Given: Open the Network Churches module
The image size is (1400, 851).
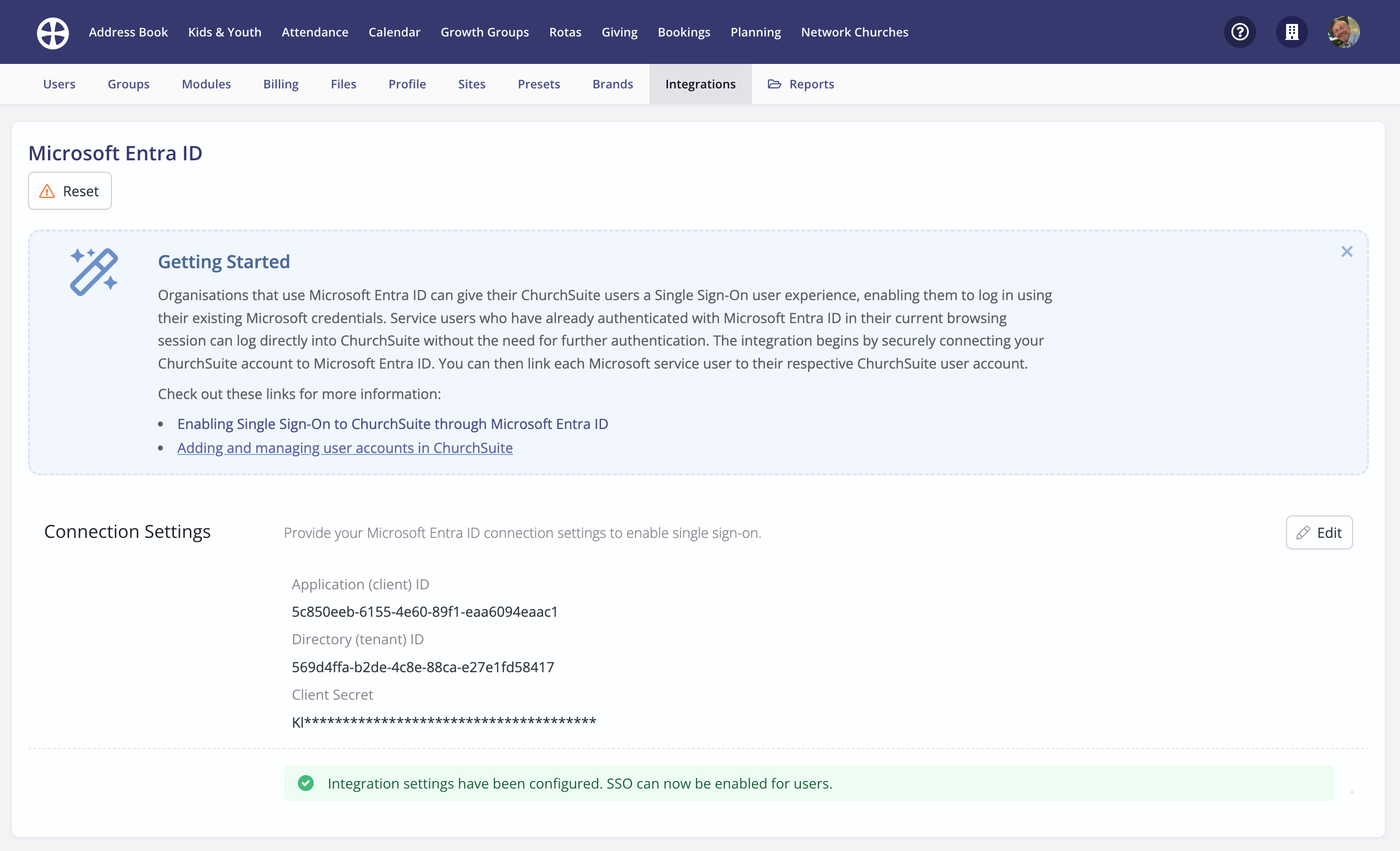Looking at the screenshot, I should point(854,32).
